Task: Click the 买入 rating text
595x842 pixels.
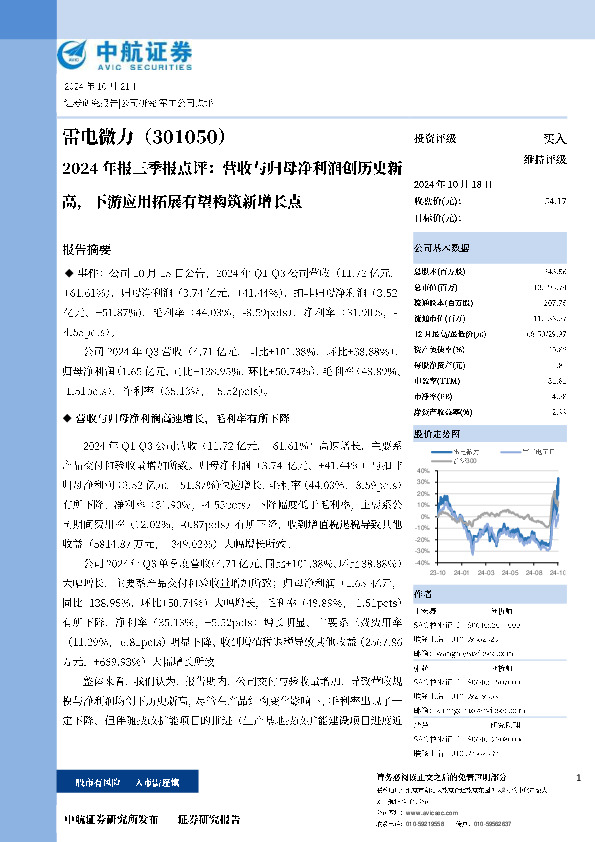Action: coord(555,139)
